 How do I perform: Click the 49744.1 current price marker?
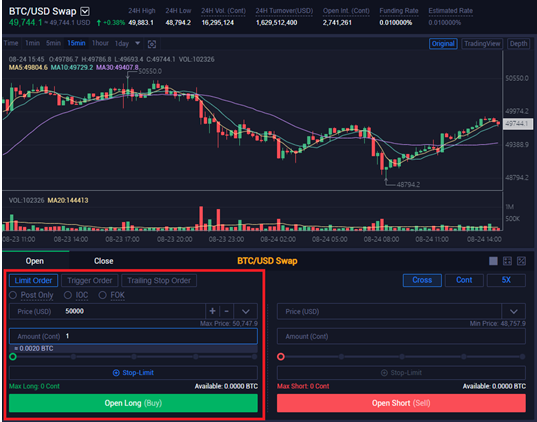pos(517,124)
